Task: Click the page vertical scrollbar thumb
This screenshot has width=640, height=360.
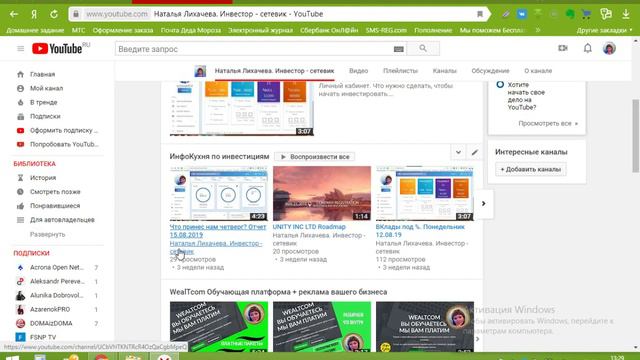Action: [x=636, y=136]
